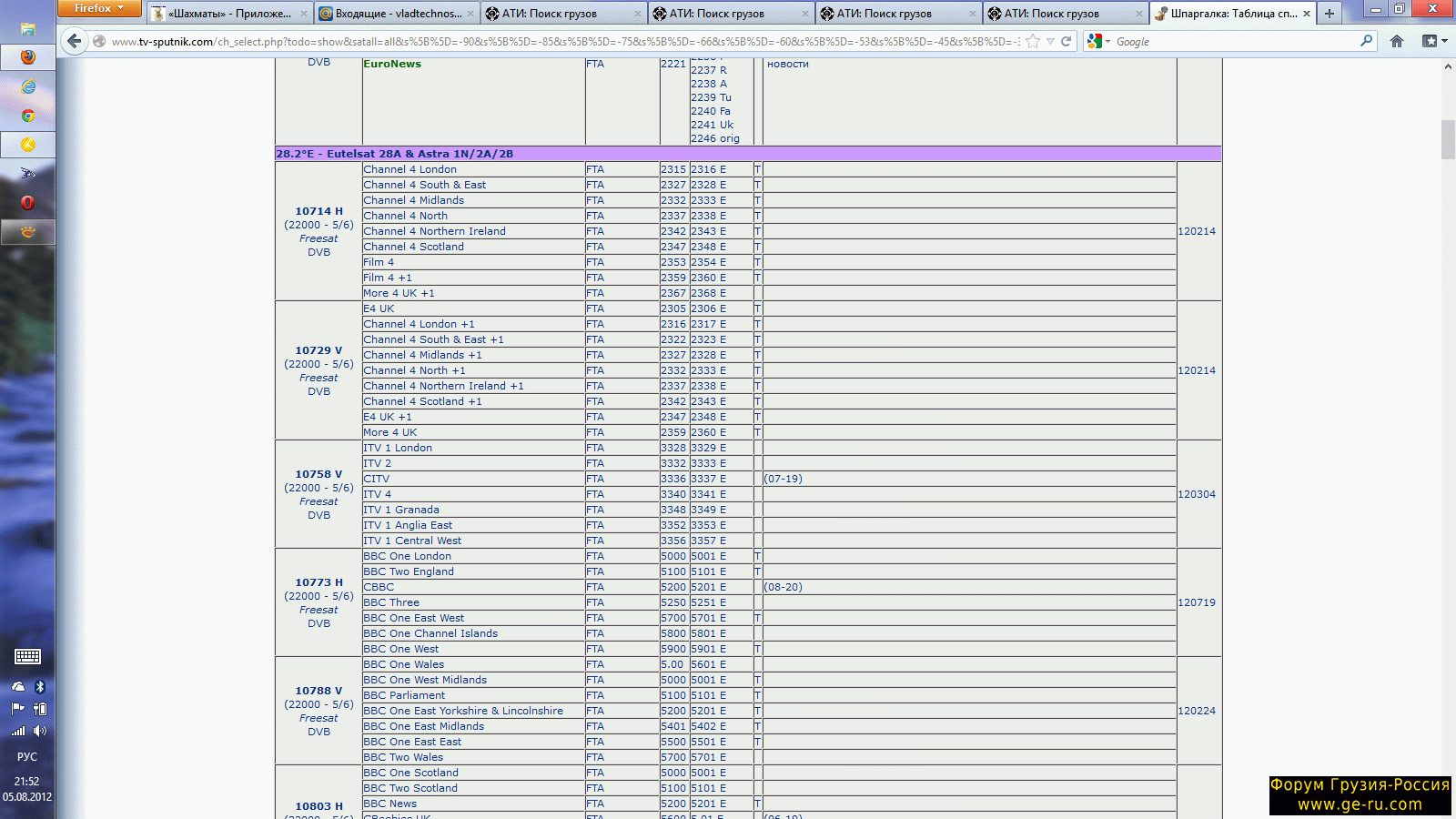Open the Bluetooth tray icon
This screenshot has height=819, width=1456.
click(x=39, y=687)
